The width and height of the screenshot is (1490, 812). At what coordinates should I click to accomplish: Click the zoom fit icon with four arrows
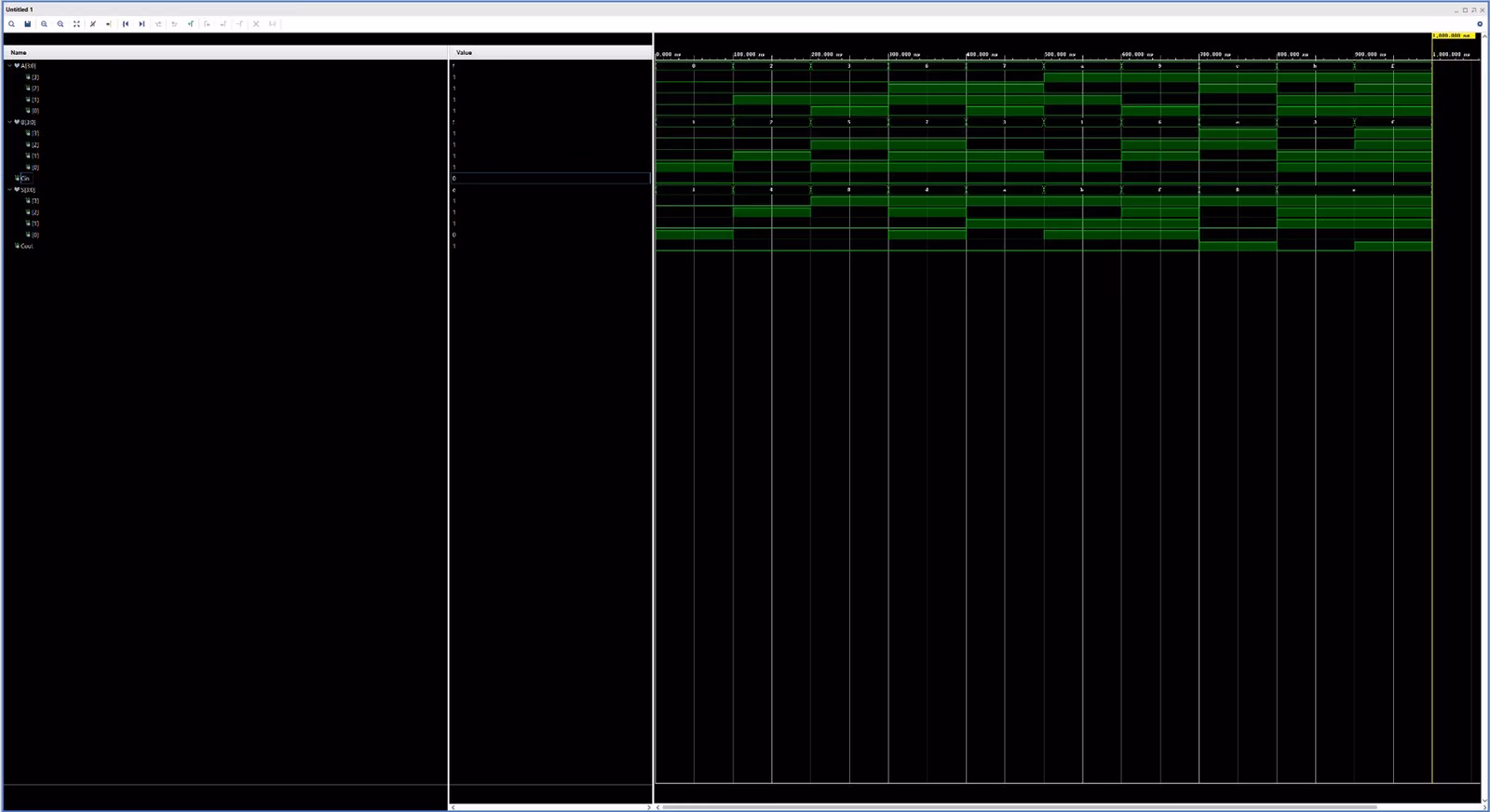point(76,24)
